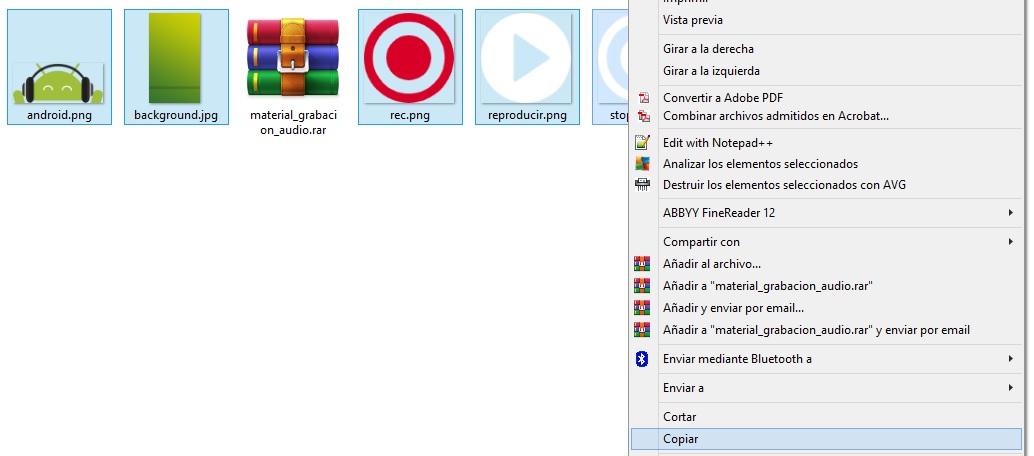Viewport: 1034px width, 456px height.
Task: Click WinRAR icon beside Añadir al archivo
Action: point(643,264)
